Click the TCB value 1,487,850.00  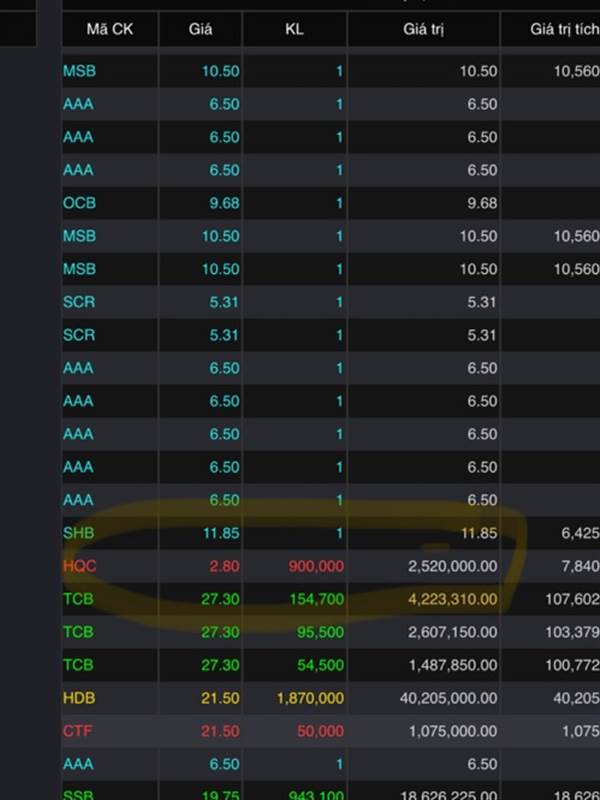[x=453, y=665]
